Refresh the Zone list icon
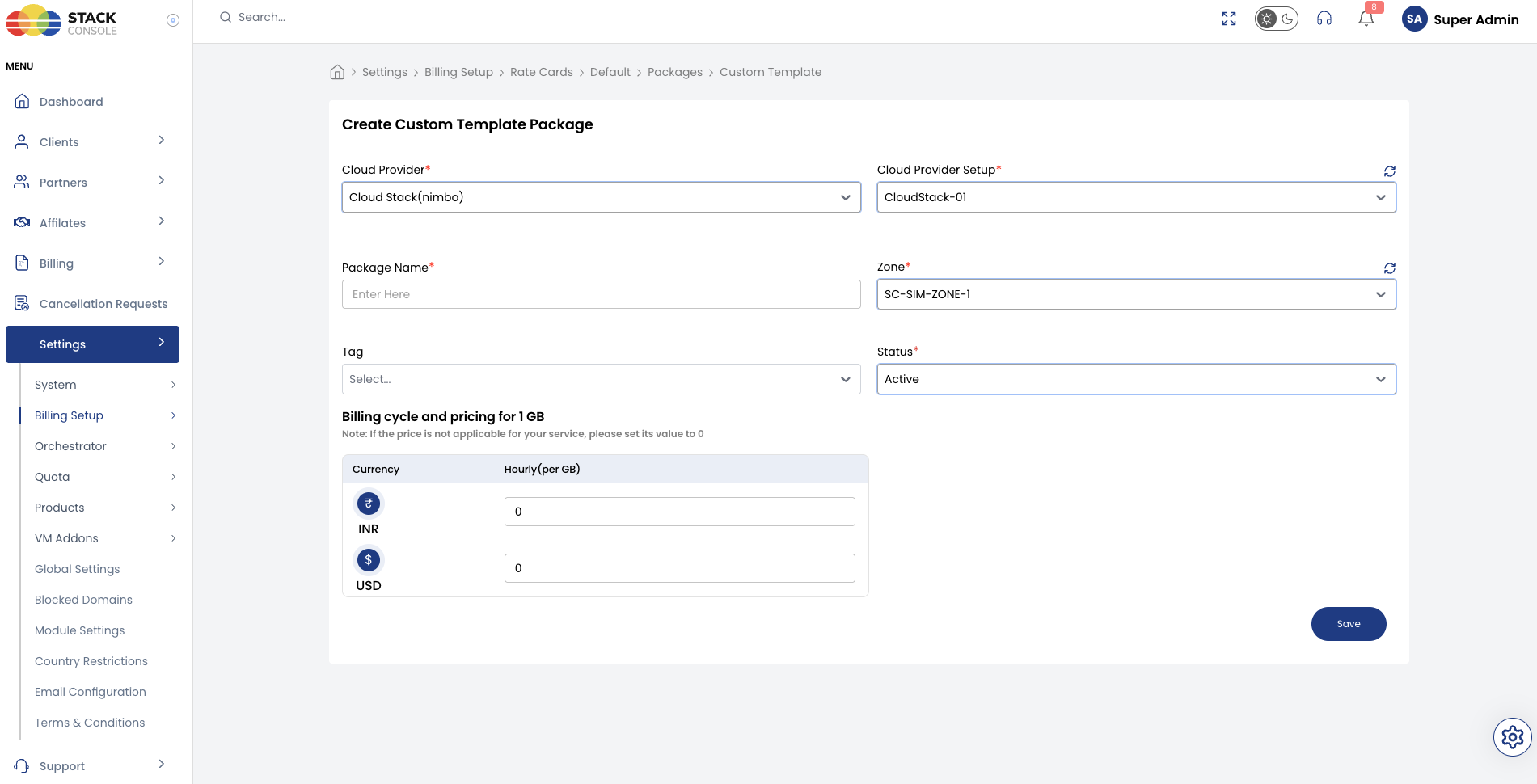This screenshot has width=1537, height=784. click(x=1390, y=268)
